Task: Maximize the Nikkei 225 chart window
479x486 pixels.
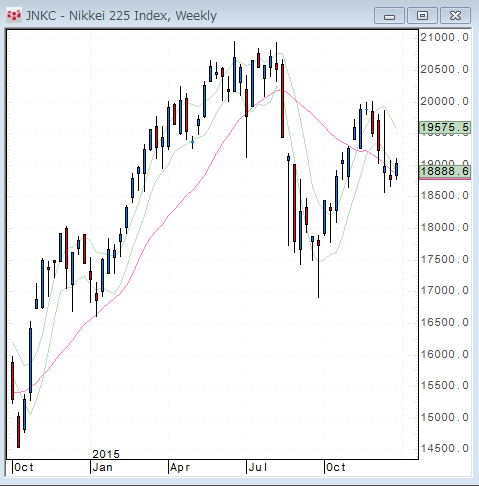Action: click(422, 16)
